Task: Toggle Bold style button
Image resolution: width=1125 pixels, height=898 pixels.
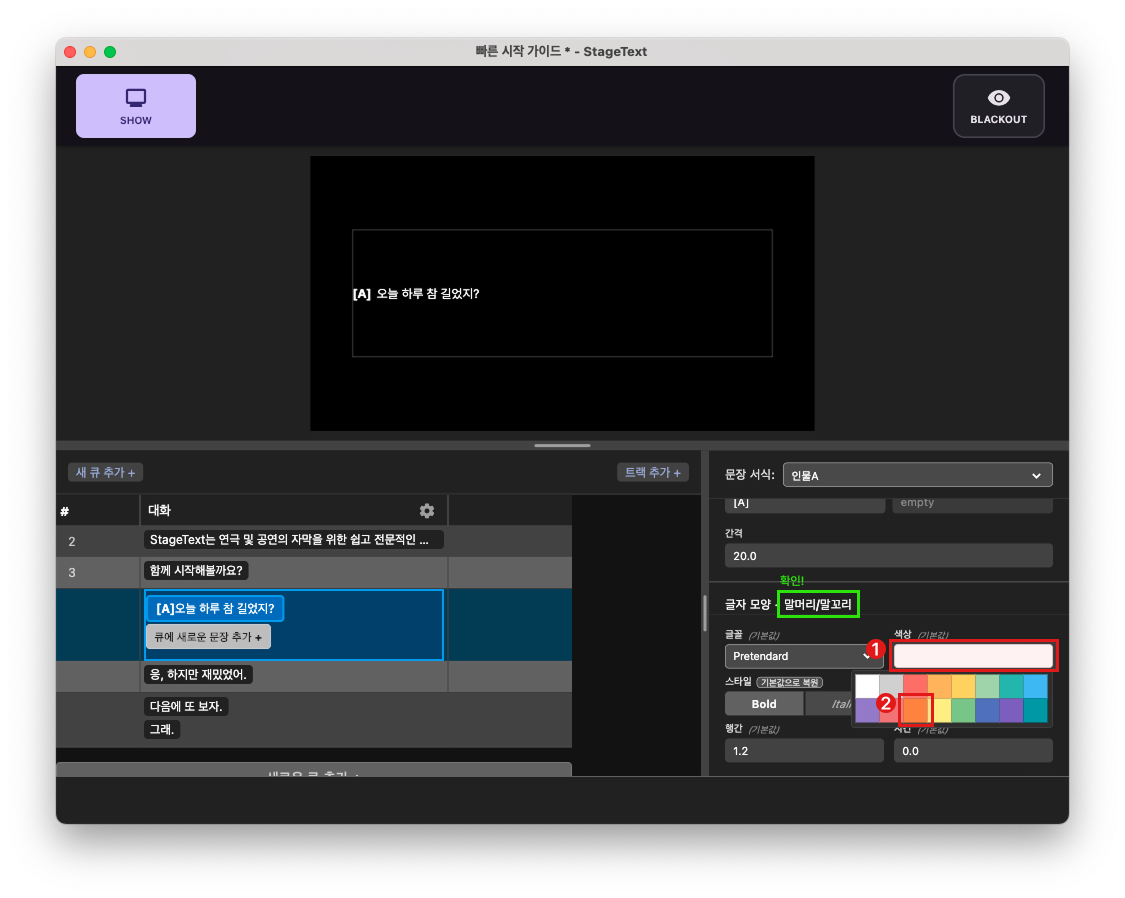Action: (764, 704)
